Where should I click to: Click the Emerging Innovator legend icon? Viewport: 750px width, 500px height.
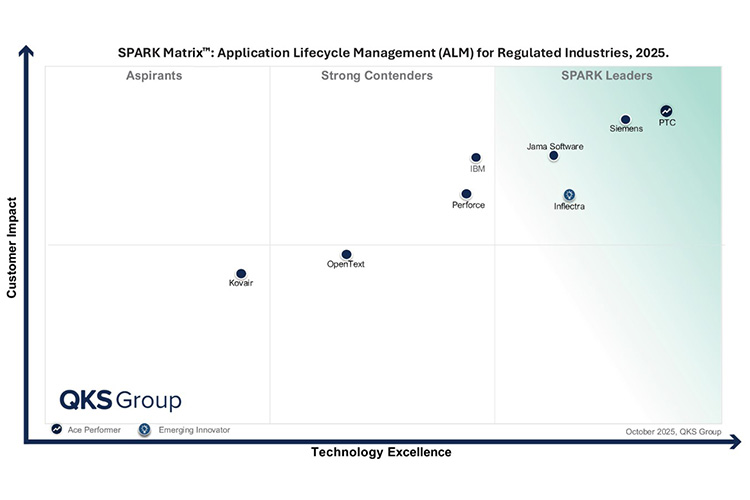pyautogui.click(x=145, y=430)
